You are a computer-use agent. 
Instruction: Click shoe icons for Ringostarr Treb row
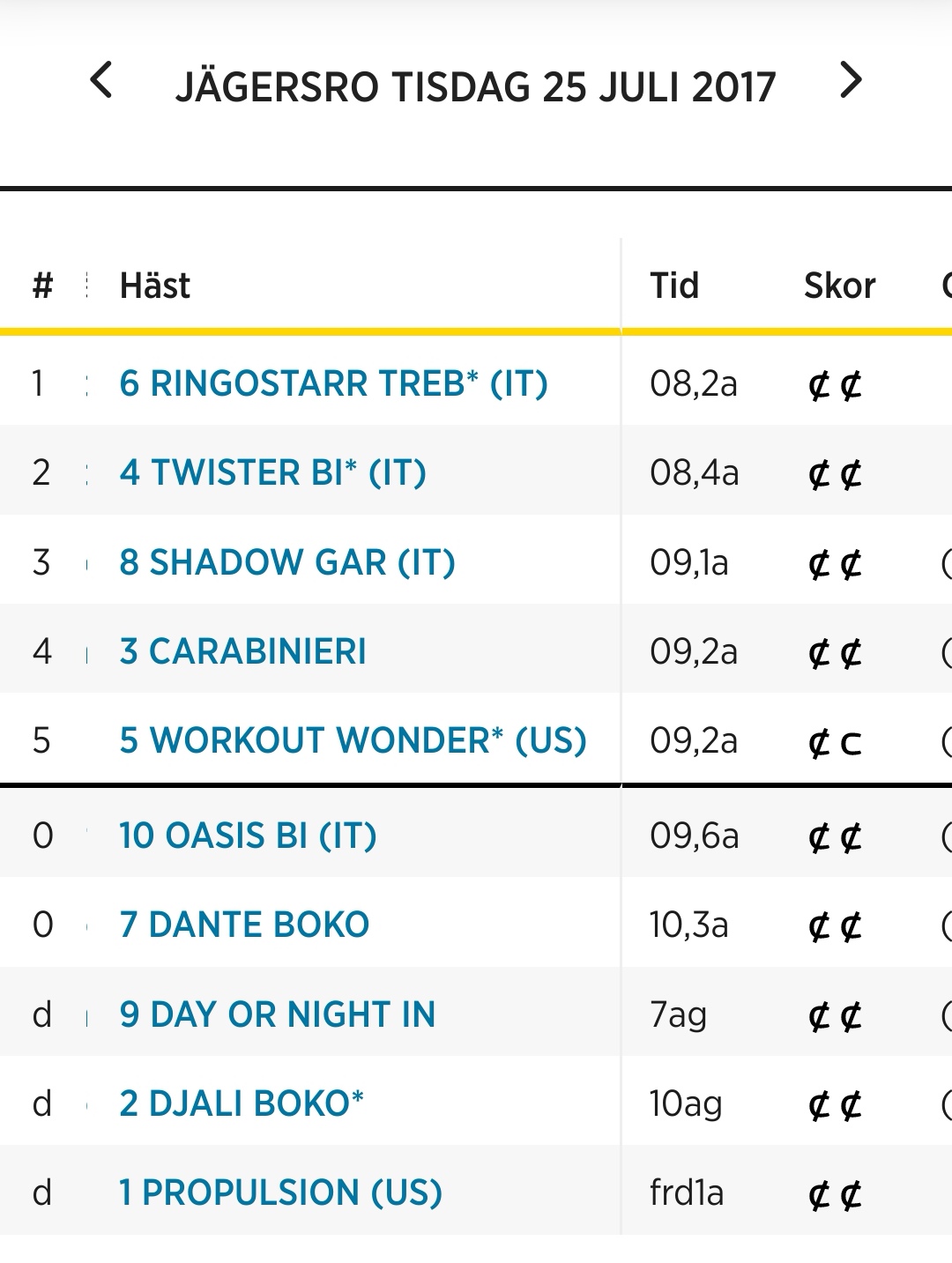point(835,386)
